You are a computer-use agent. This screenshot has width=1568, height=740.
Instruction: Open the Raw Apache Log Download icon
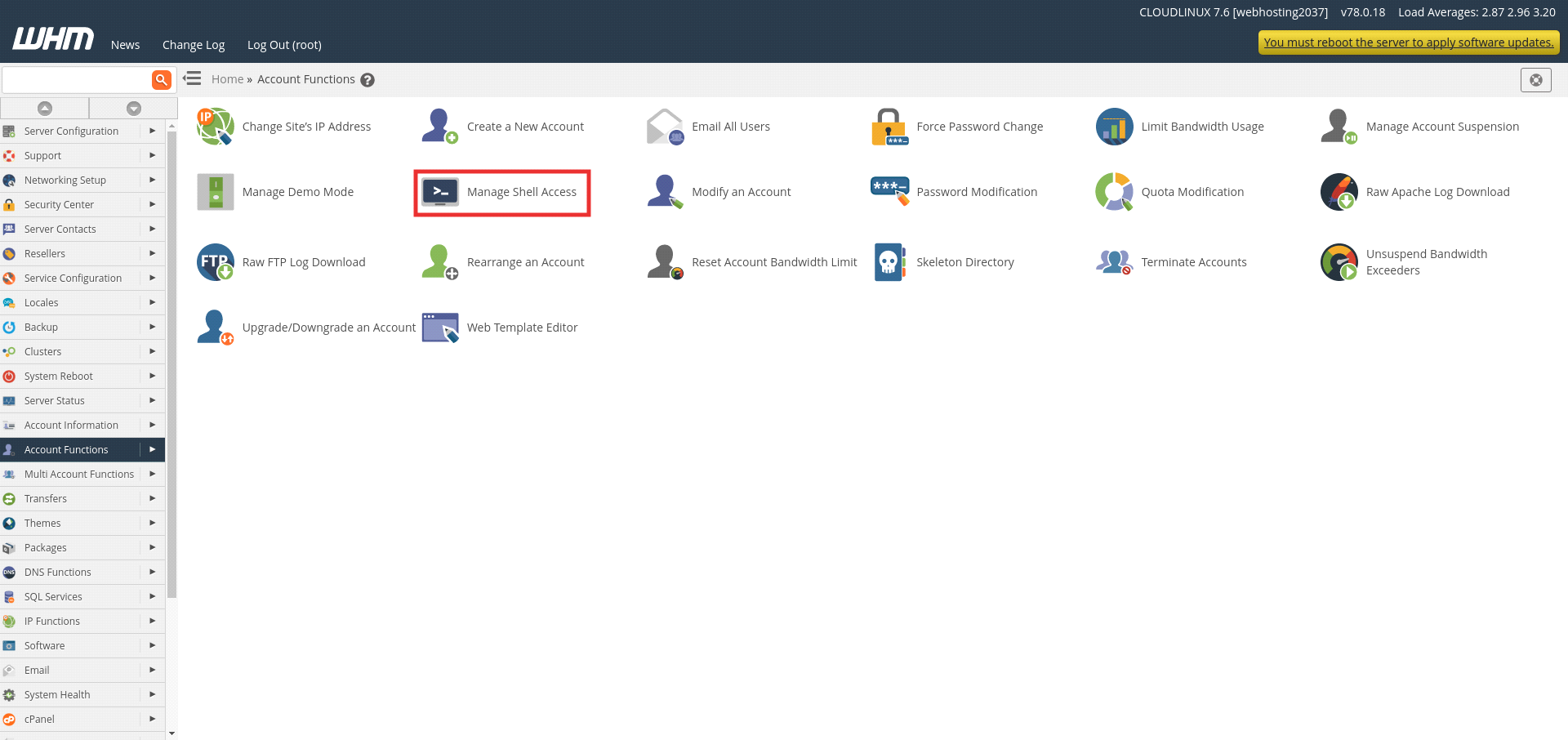(1339, 192)
